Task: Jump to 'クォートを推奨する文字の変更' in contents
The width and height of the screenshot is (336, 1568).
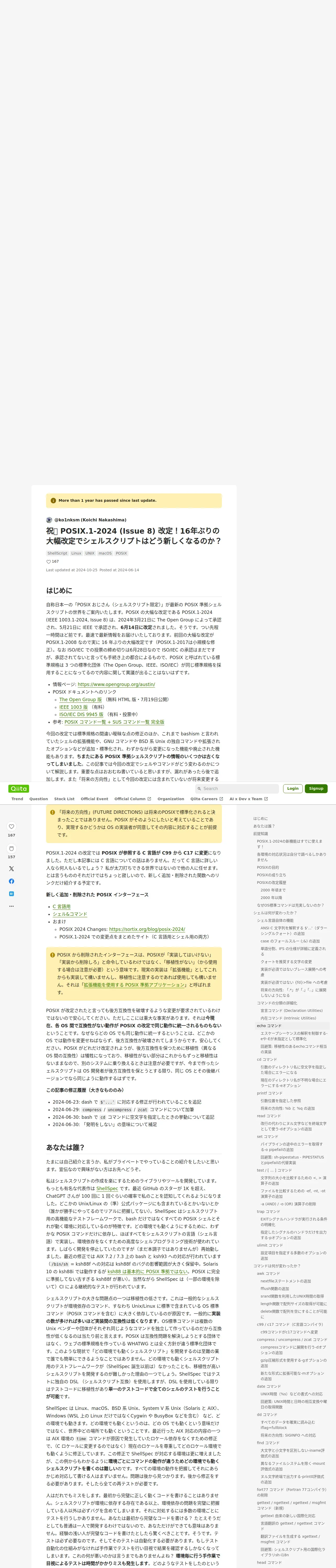Action: (286, 962)
